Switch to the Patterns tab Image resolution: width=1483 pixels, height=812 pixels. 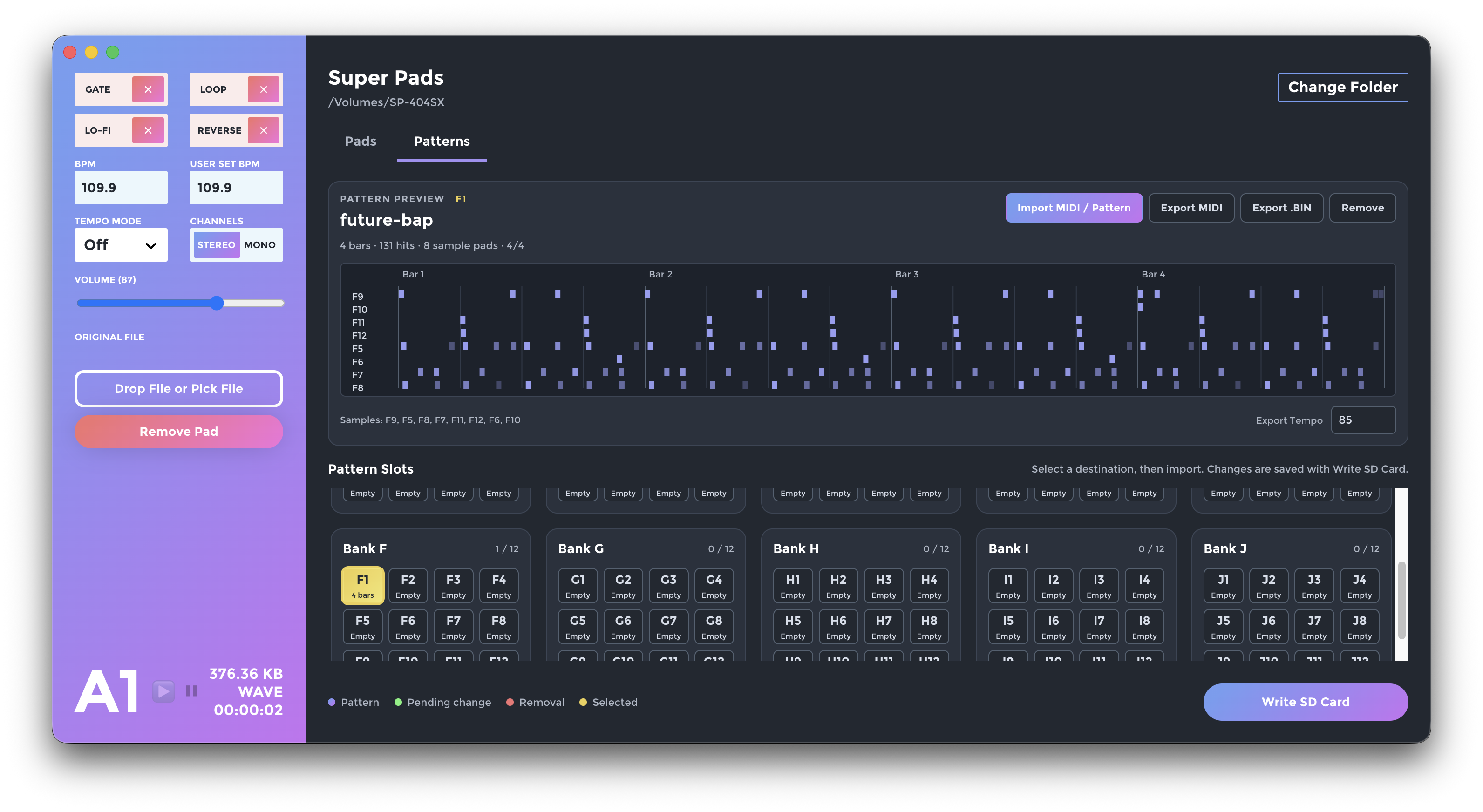442,142
